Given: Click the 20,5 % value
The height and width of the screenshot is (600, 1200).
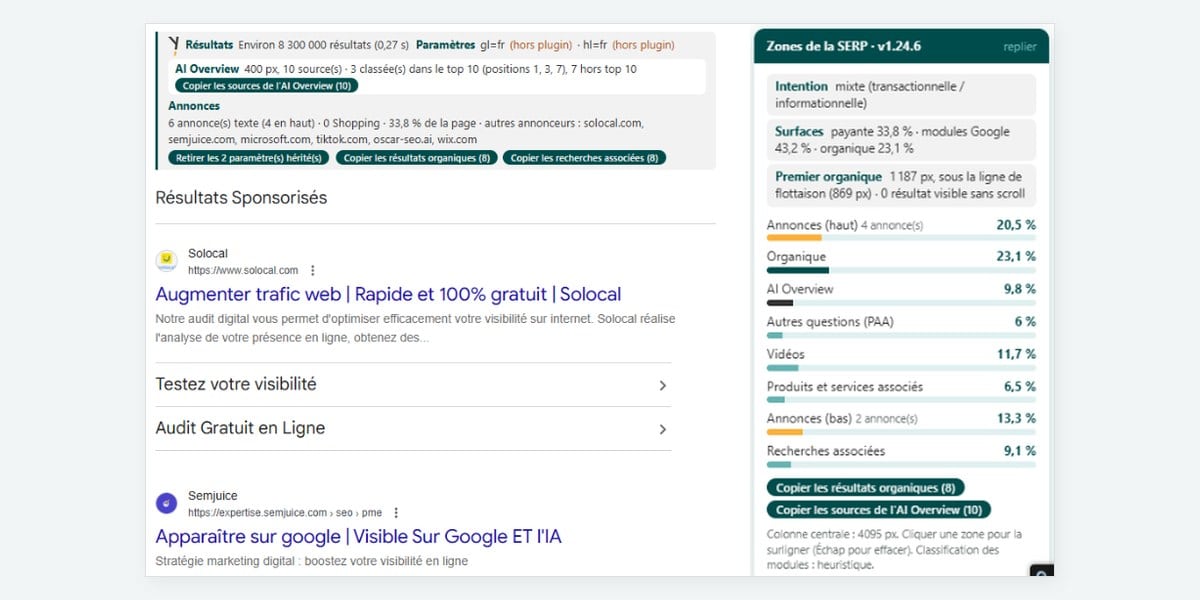Looking at the screenshot, I should pos(1016,225).
